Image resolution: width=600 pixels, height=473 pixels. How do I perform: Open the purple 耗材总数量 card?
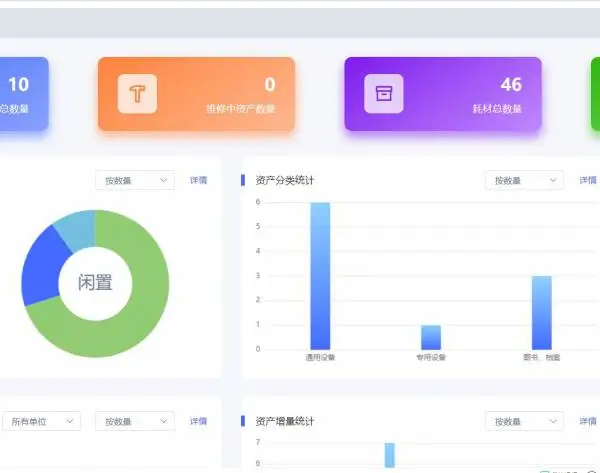(443, 94)
